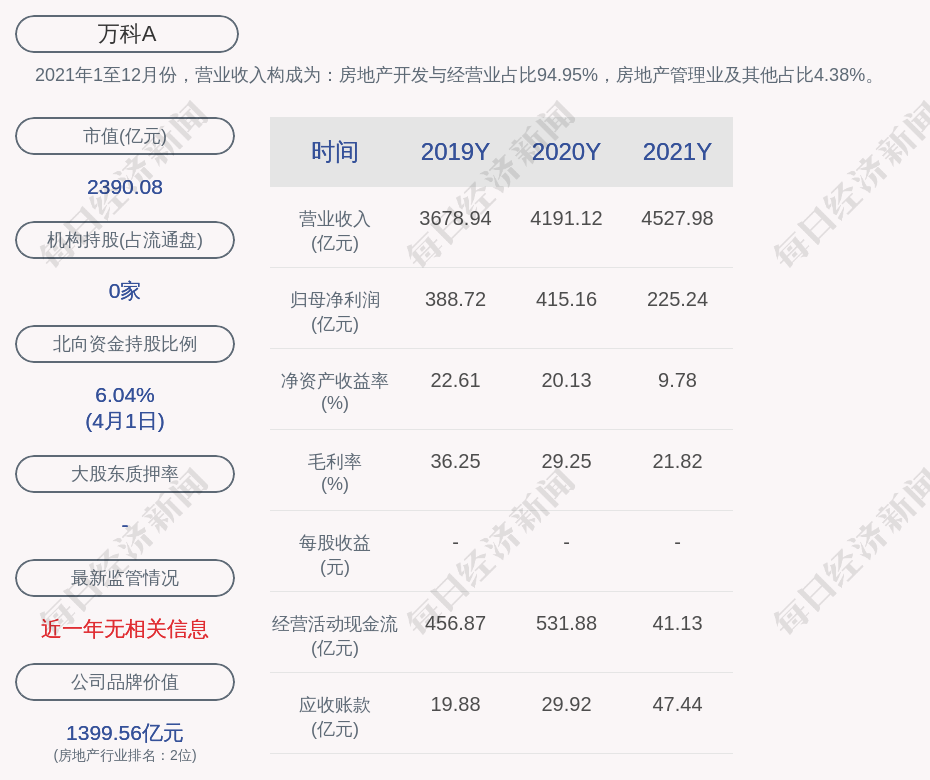The width and height of the screenshot is (930, 780).
Task: Select 2019 revenue 3678.94
Action: point(456,218)
